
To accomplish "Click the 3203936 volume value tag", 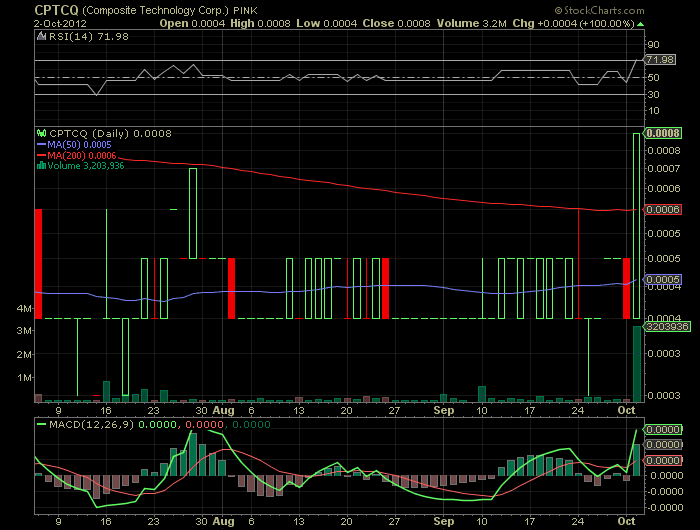I will coord(667,326).
